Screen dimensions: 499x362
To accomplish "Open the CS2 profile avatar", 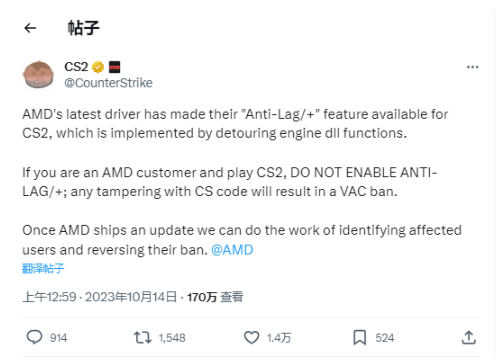I will click(x=38, y=75).
